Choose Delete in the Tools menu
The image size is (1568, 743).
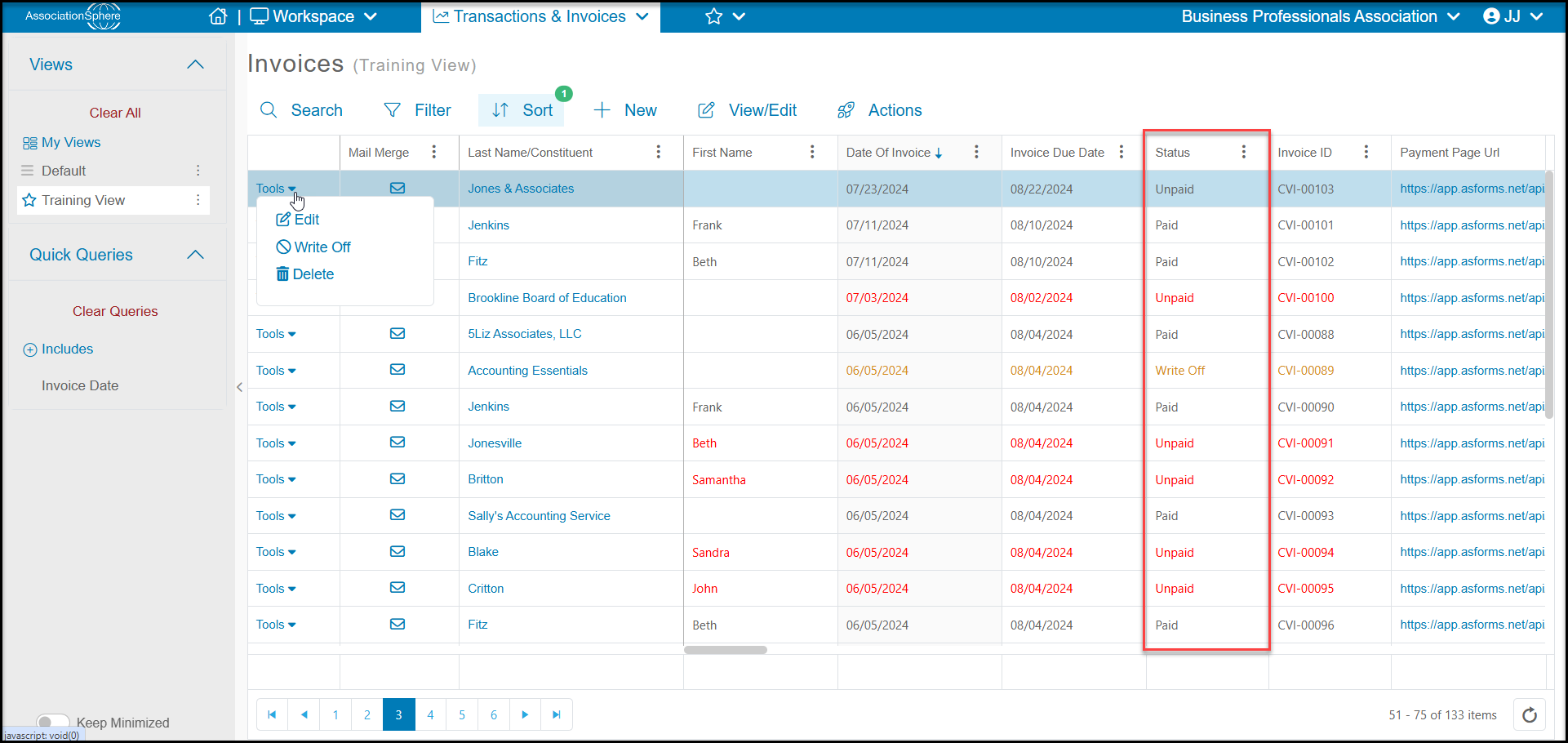(x=305, y=274)
